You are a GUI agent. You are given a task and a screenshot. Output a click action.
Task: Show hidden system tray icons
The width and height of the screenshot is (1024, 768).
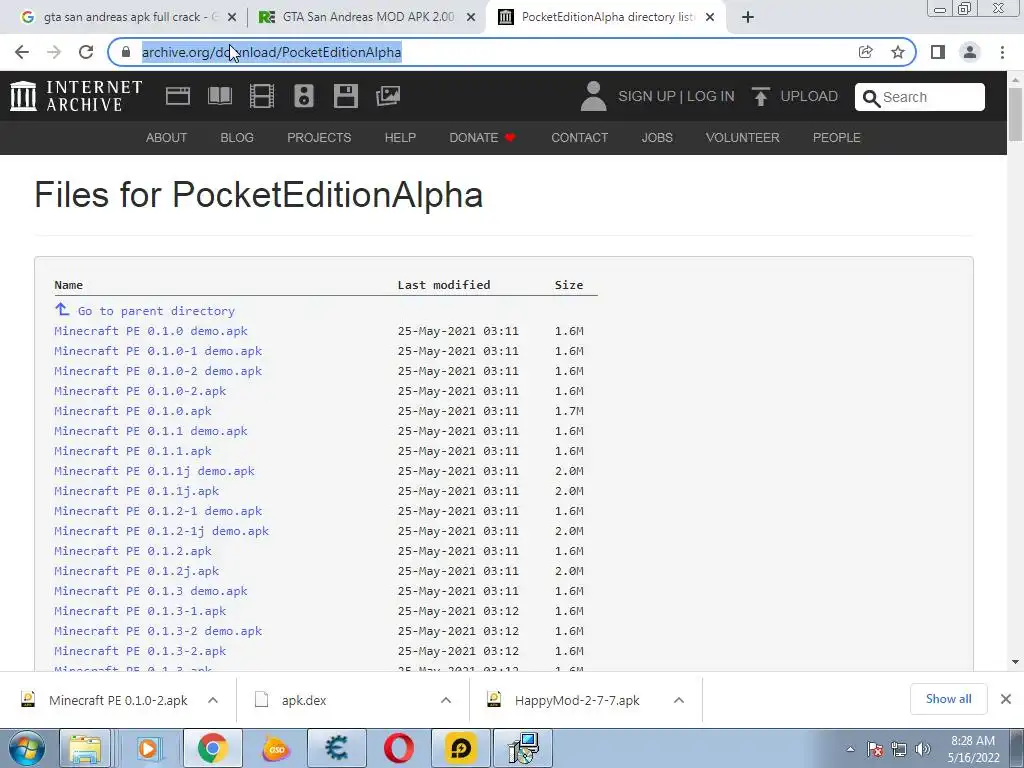[850, 749]
